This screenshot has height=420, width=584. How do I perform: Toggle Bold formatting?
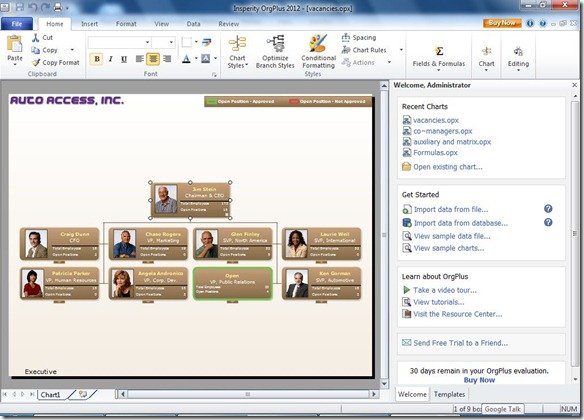click(97, 59)
